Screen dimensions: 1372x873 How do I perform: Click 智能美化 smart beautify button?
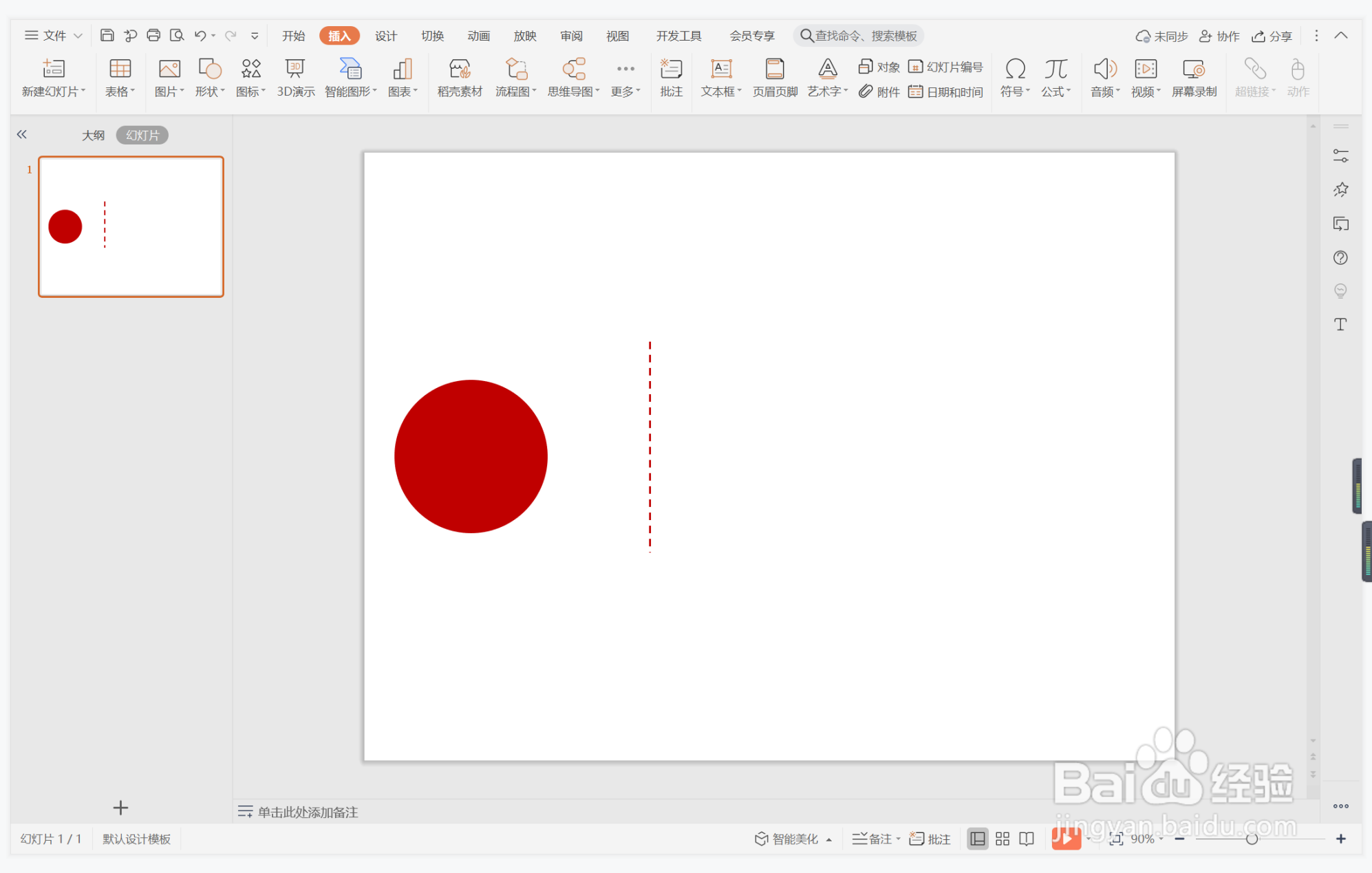(793, 839)
